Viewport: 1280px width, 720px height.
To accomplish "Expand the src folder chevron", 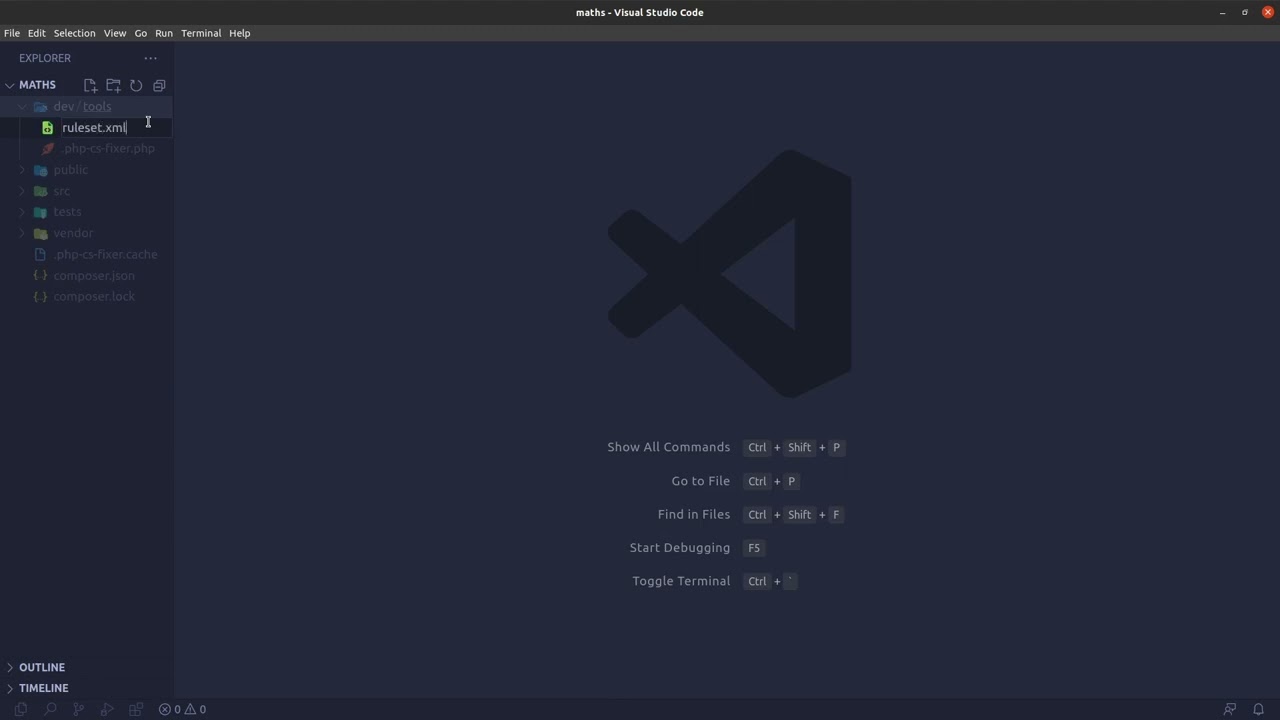I will click(22, 191).
